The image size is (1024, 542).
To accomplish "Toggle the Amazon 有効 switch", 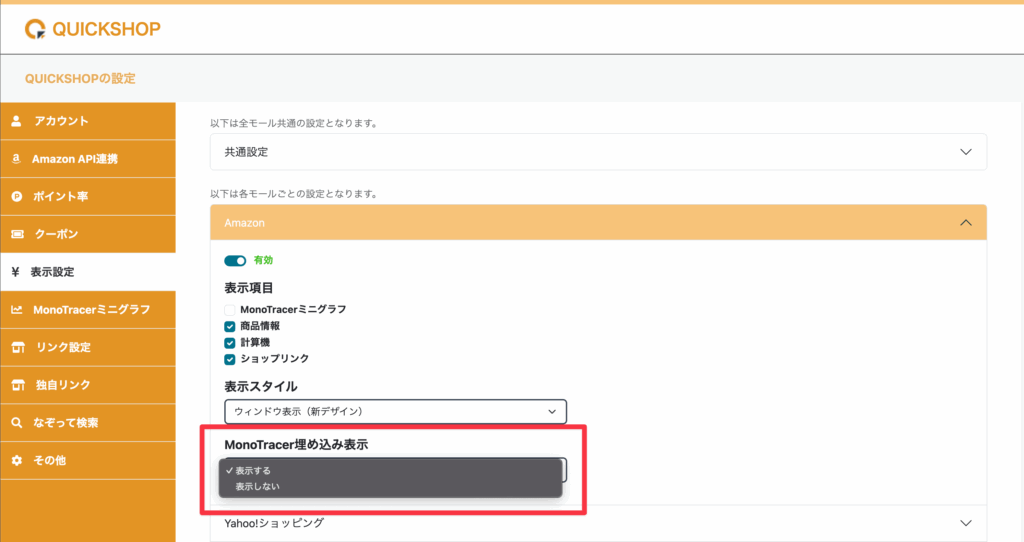I will 235,261.
